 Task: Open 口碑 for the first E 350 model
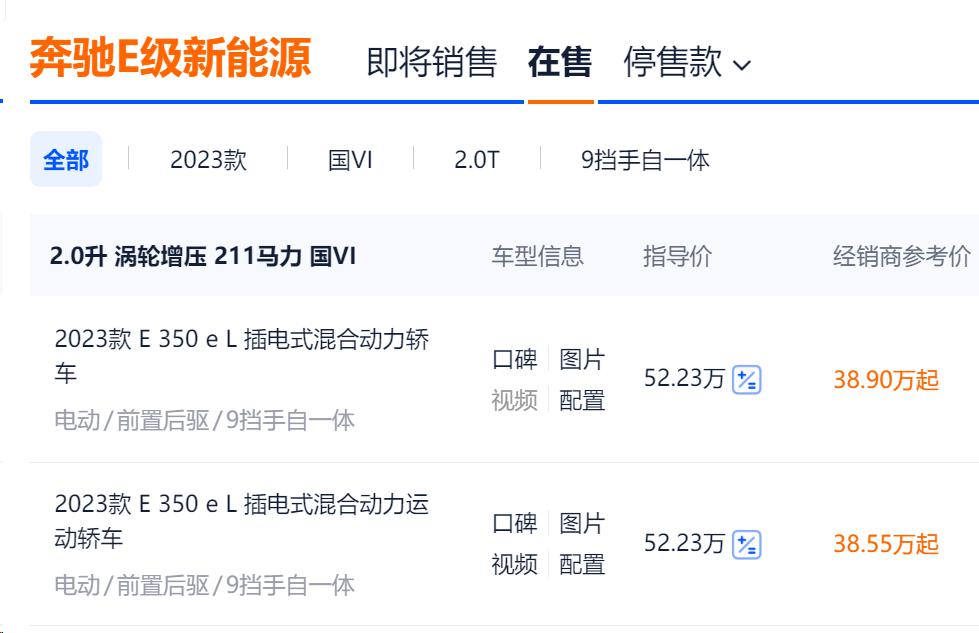[x=515, y=359]
